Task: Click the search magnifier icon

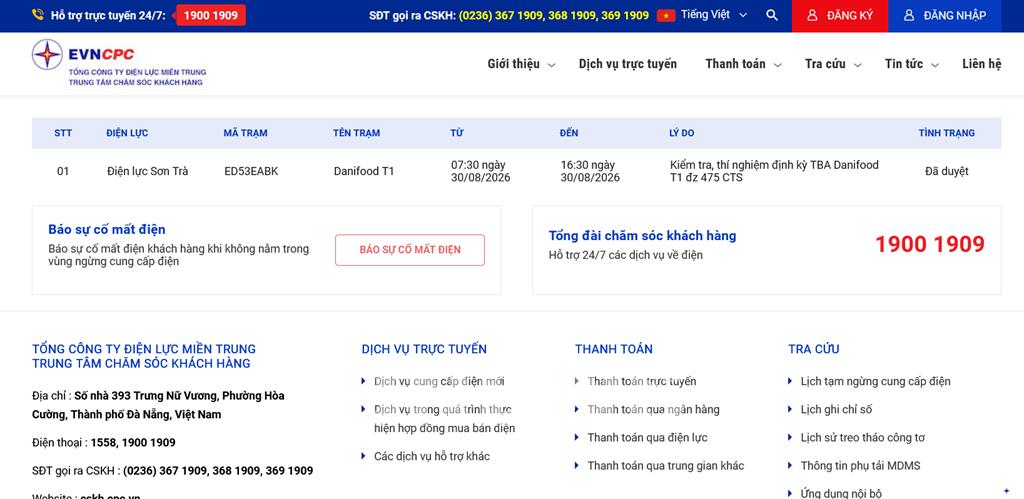Action: pyautogui.click(x=772, y=15)
